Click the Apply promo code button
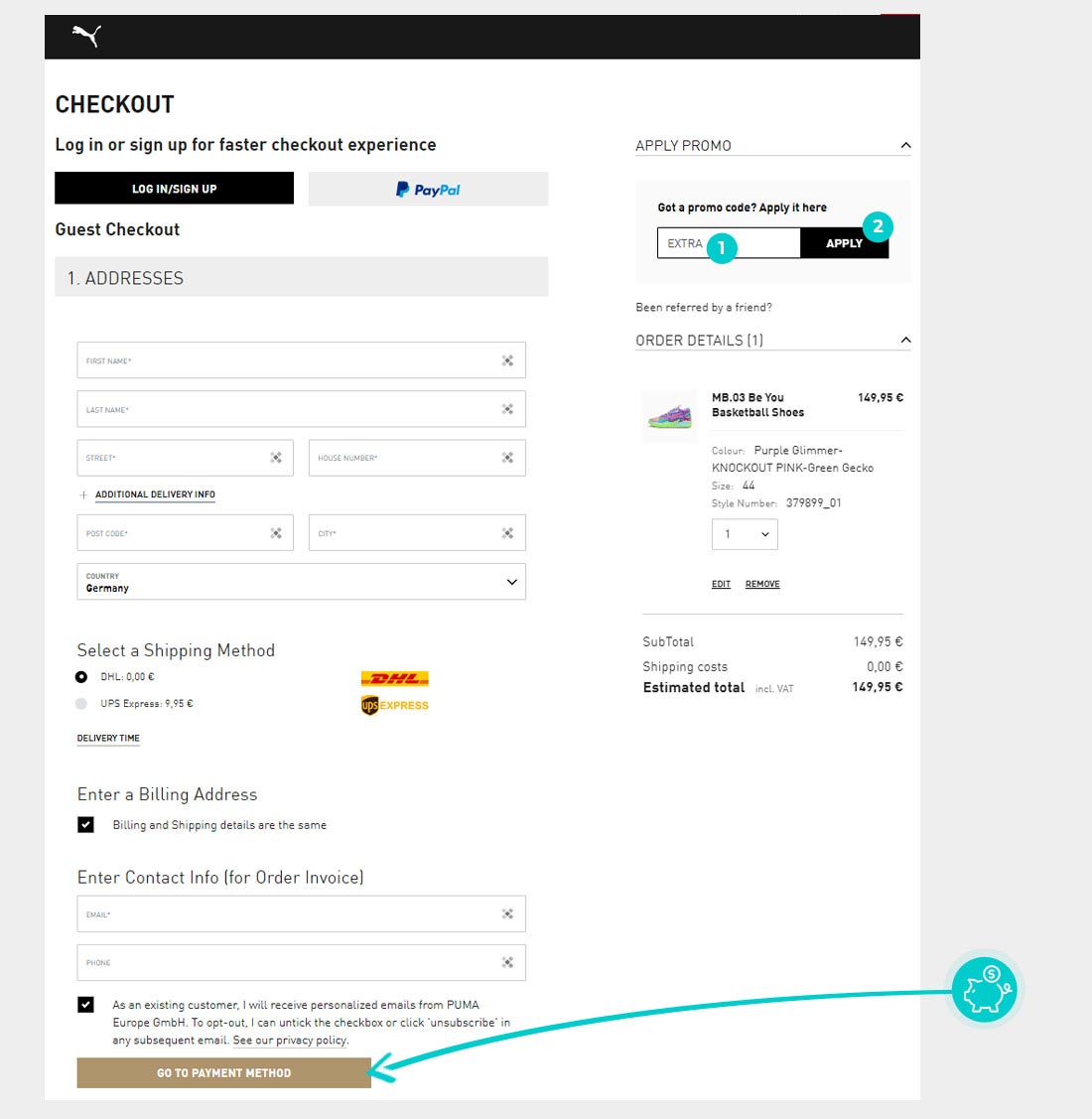 [845, 243]
